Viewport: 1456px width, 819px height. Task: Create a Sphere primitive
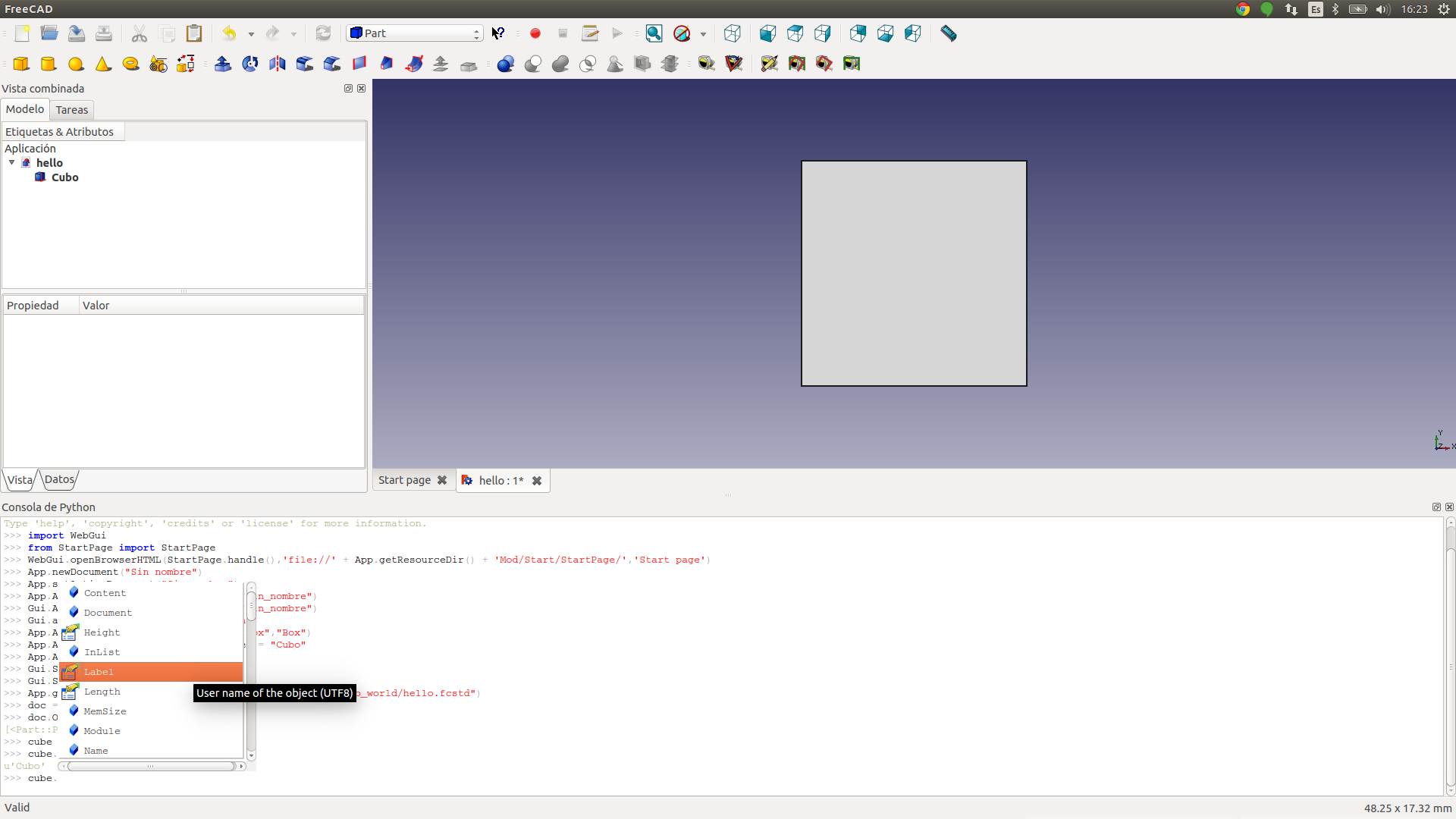tap(76, 64)
